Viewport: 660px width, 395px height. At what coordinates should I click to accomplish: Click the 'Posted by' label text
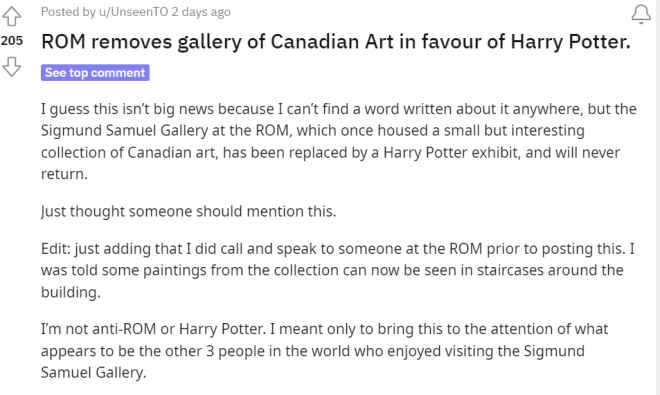point(68,12)
